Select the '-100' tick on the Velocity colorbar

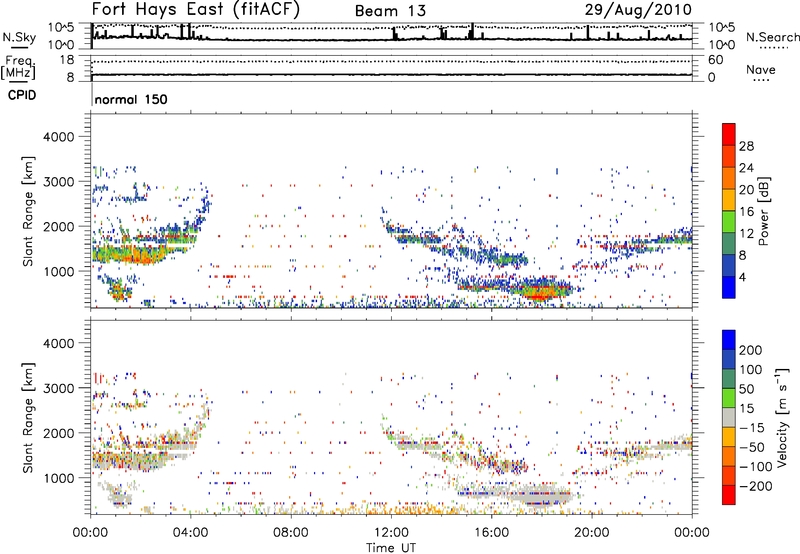tap(756, 467)
